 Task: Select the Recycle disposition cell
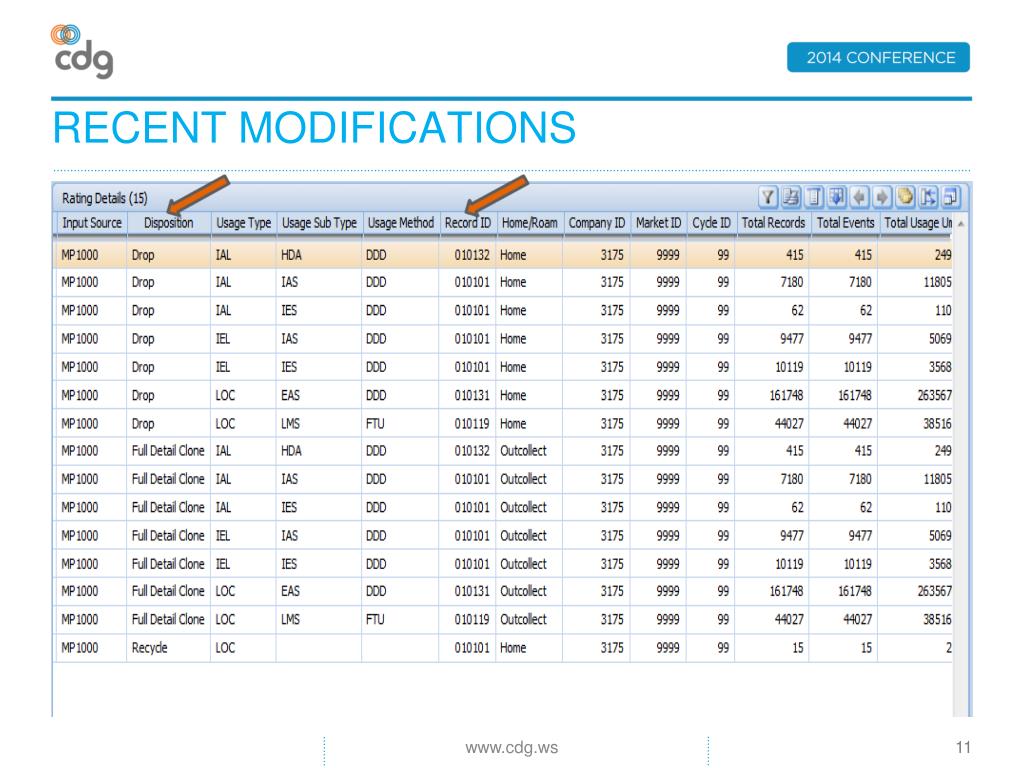[x=150, y=648]
